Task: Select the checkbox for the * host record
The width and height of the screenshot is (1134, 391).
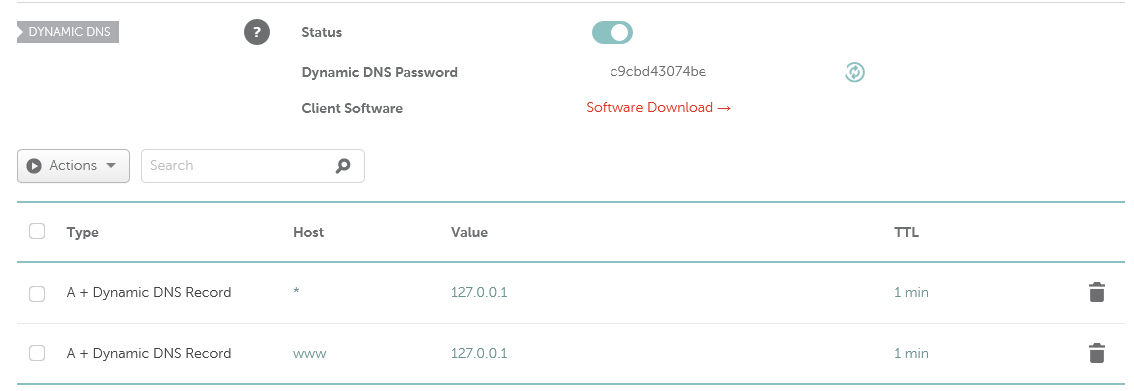Action: 37,293
